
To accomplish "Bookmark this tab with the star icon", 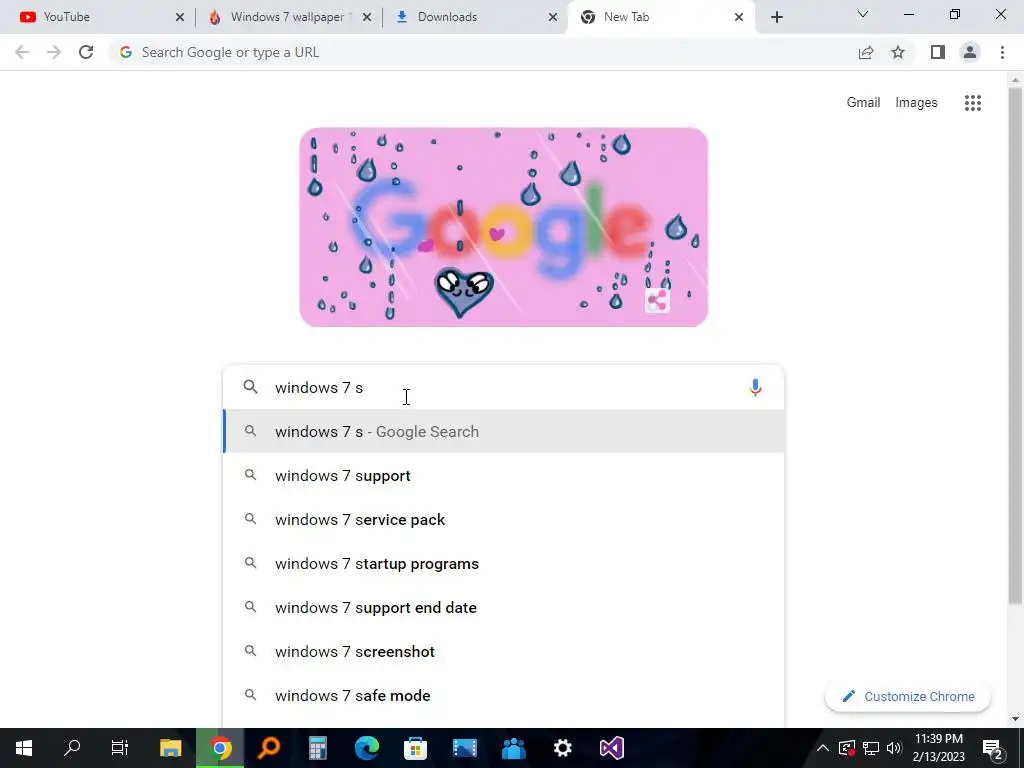I will (898, 52).
